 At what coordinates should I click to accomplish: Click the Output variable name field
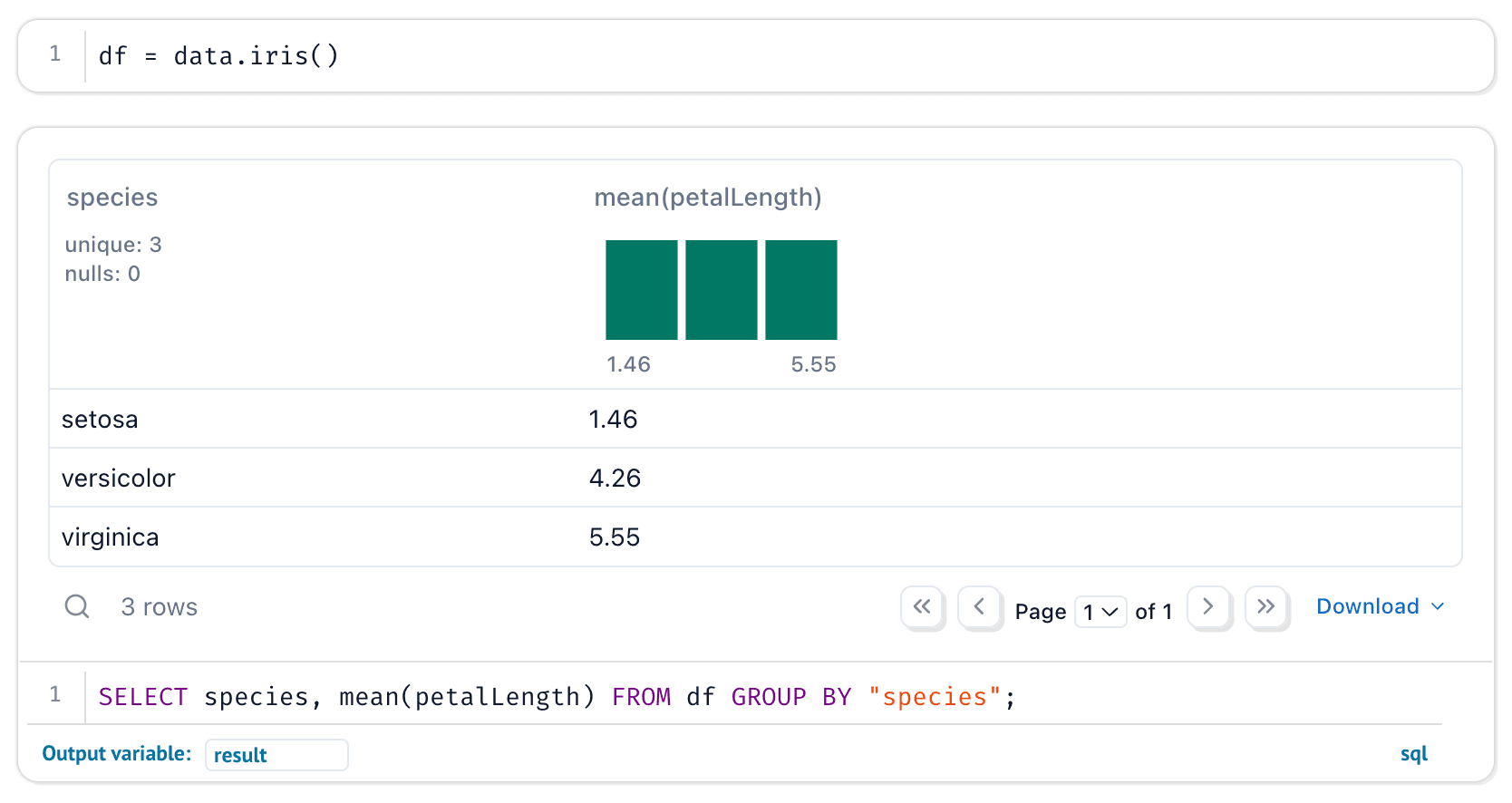276,755
